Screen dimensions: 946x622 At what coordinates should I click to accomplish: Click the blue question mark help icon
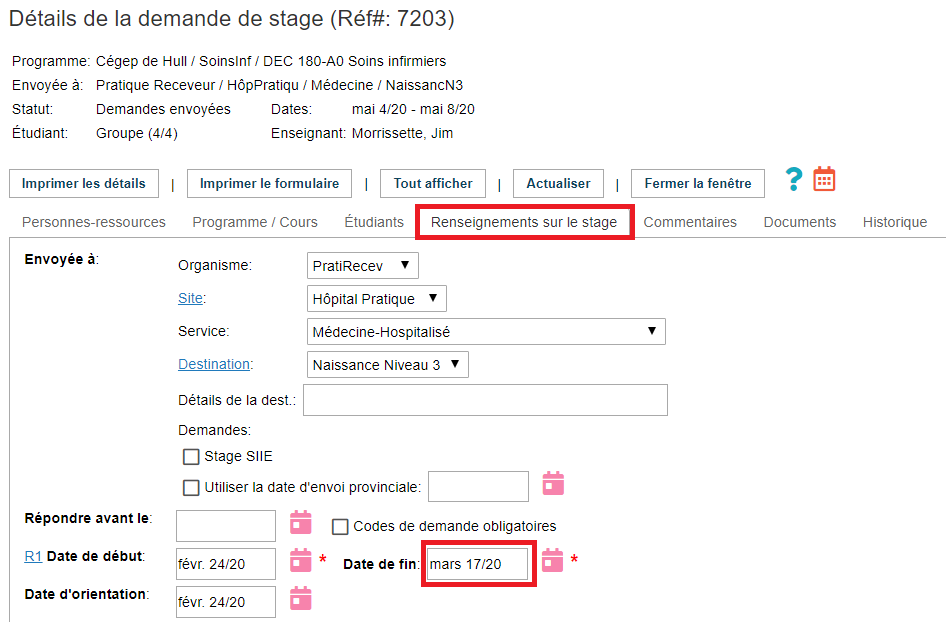tap(793, 180)
